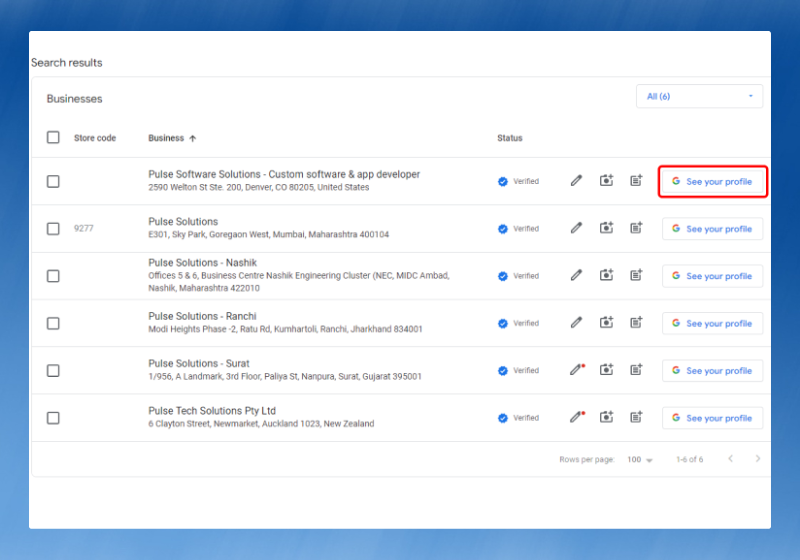Toggle the select-all checkbox in table header
This screenshot has height=560, width=800.
(53, 138)
